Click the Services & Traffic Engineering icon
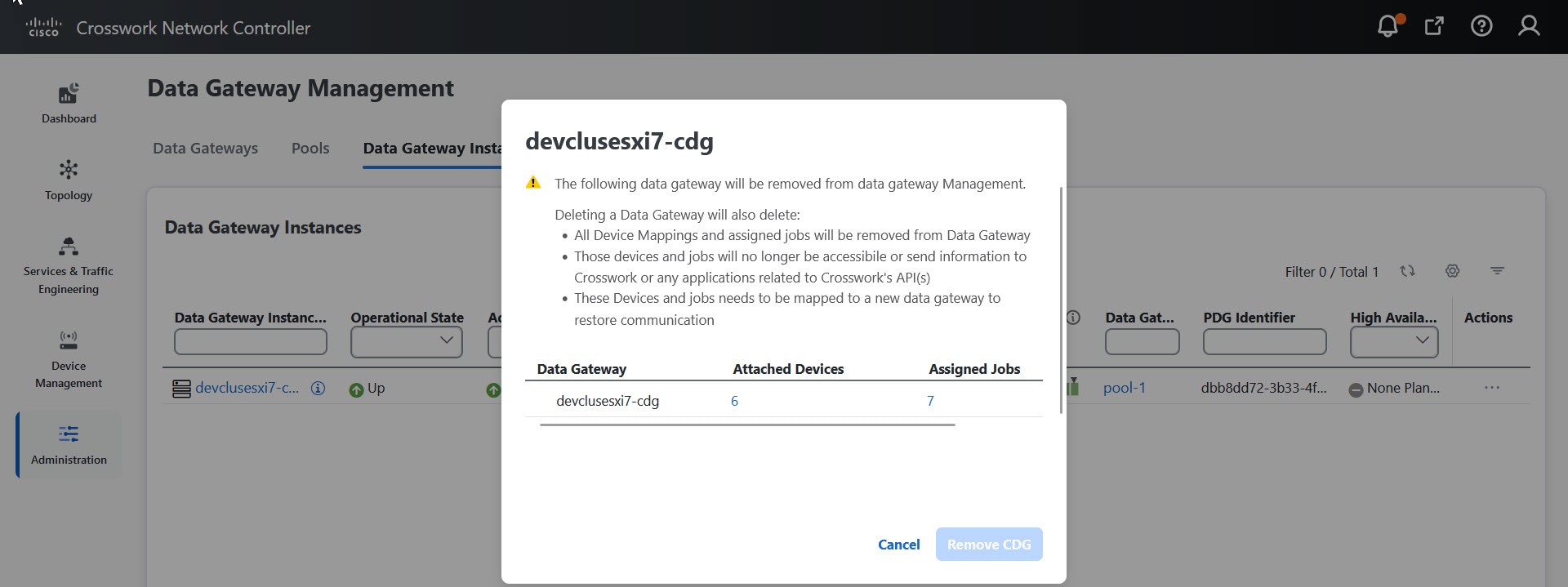Image resolution: width=1568 pixels, height=587 pixels. click(x=69, y=247)
